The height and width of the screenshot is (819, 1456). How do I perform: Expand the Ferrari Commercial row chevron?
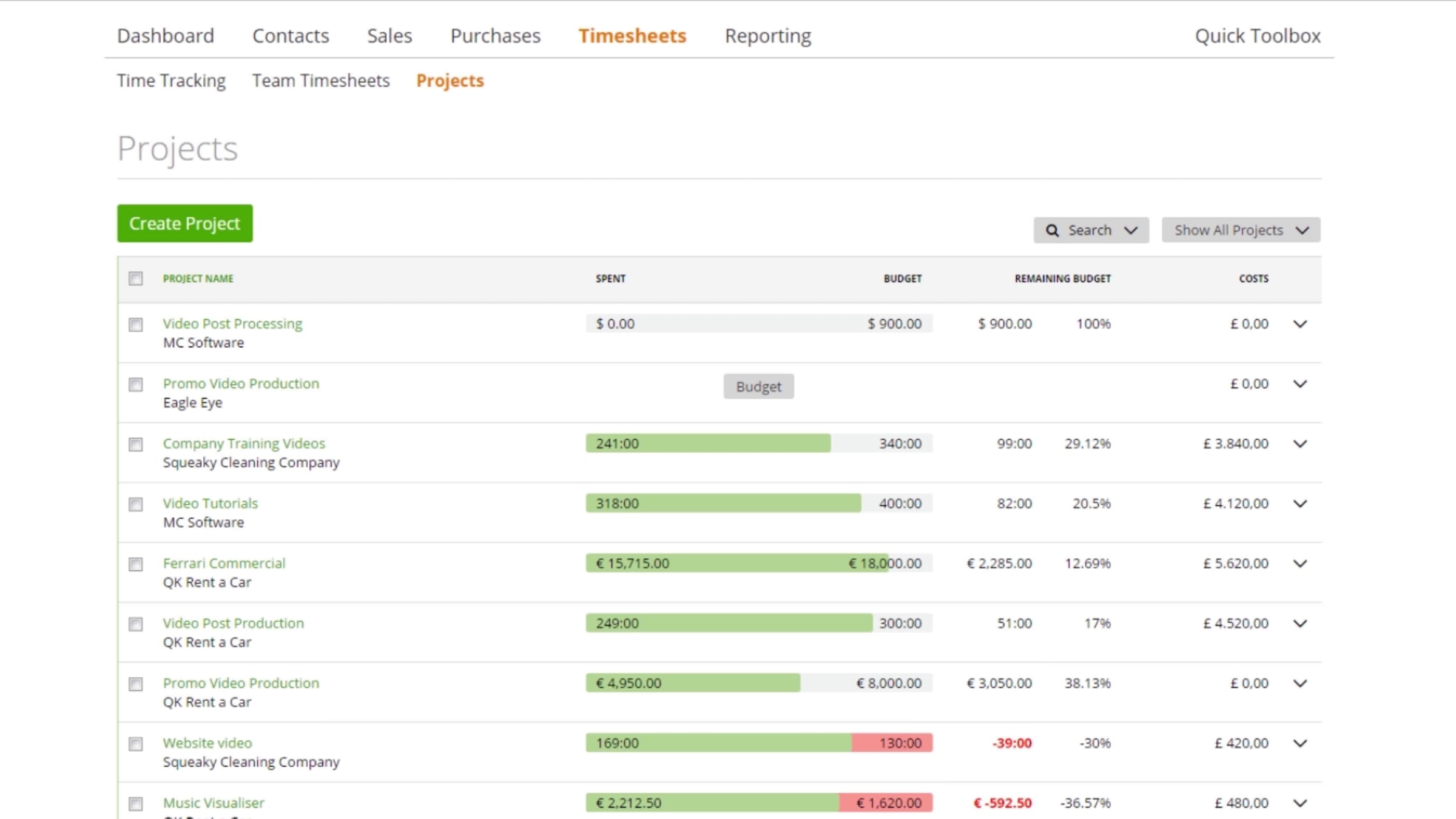click(x=1299, y=564)
